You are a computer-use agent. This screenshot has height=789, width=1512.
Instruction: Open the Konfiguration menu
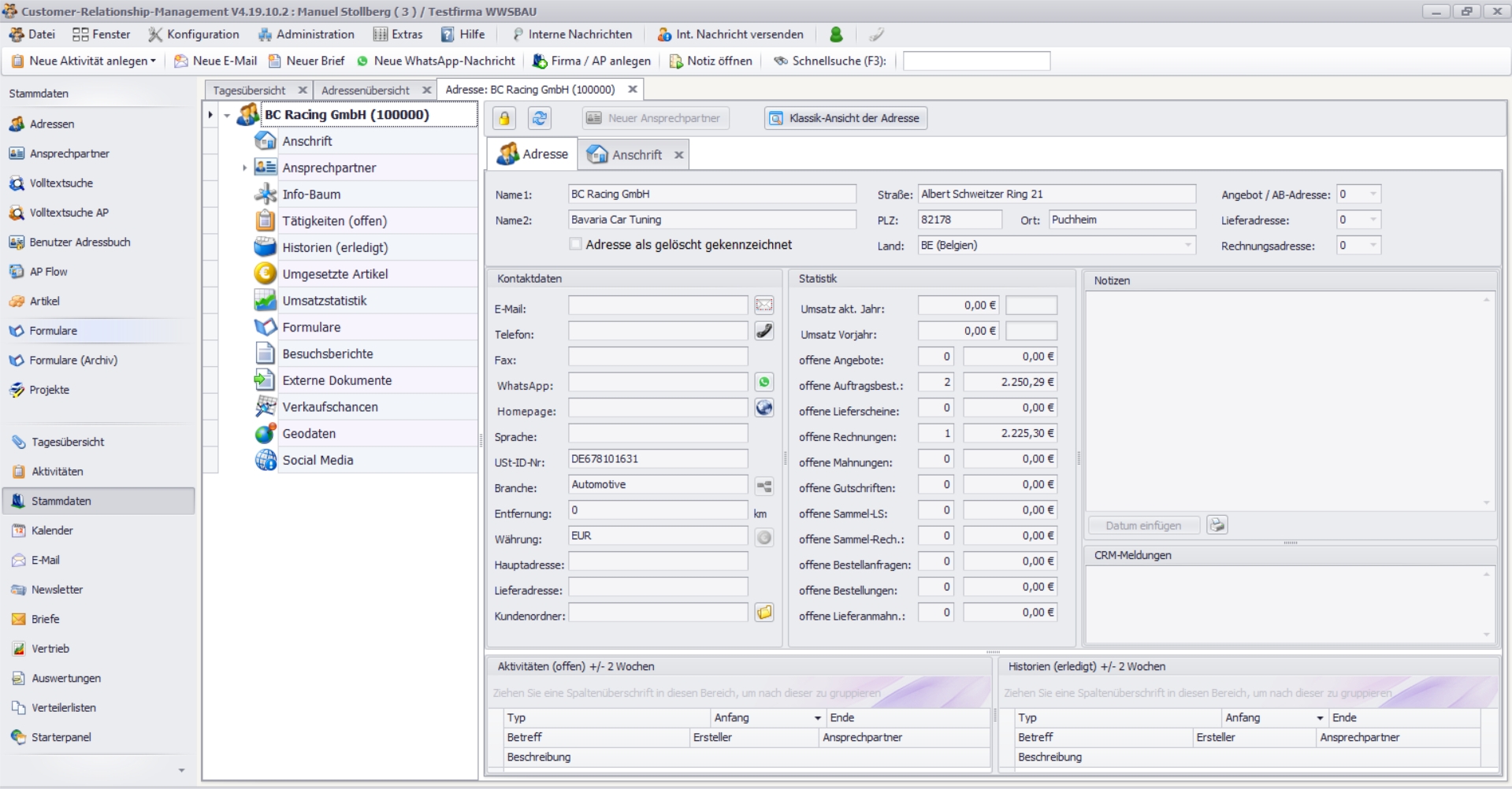click(194, 35)
